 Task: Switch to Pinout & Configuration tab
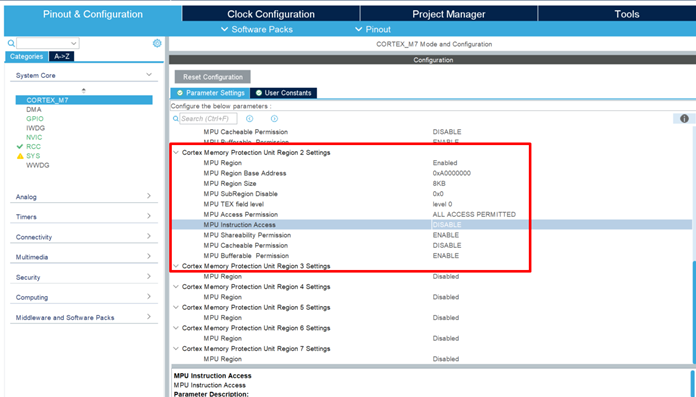93,14
